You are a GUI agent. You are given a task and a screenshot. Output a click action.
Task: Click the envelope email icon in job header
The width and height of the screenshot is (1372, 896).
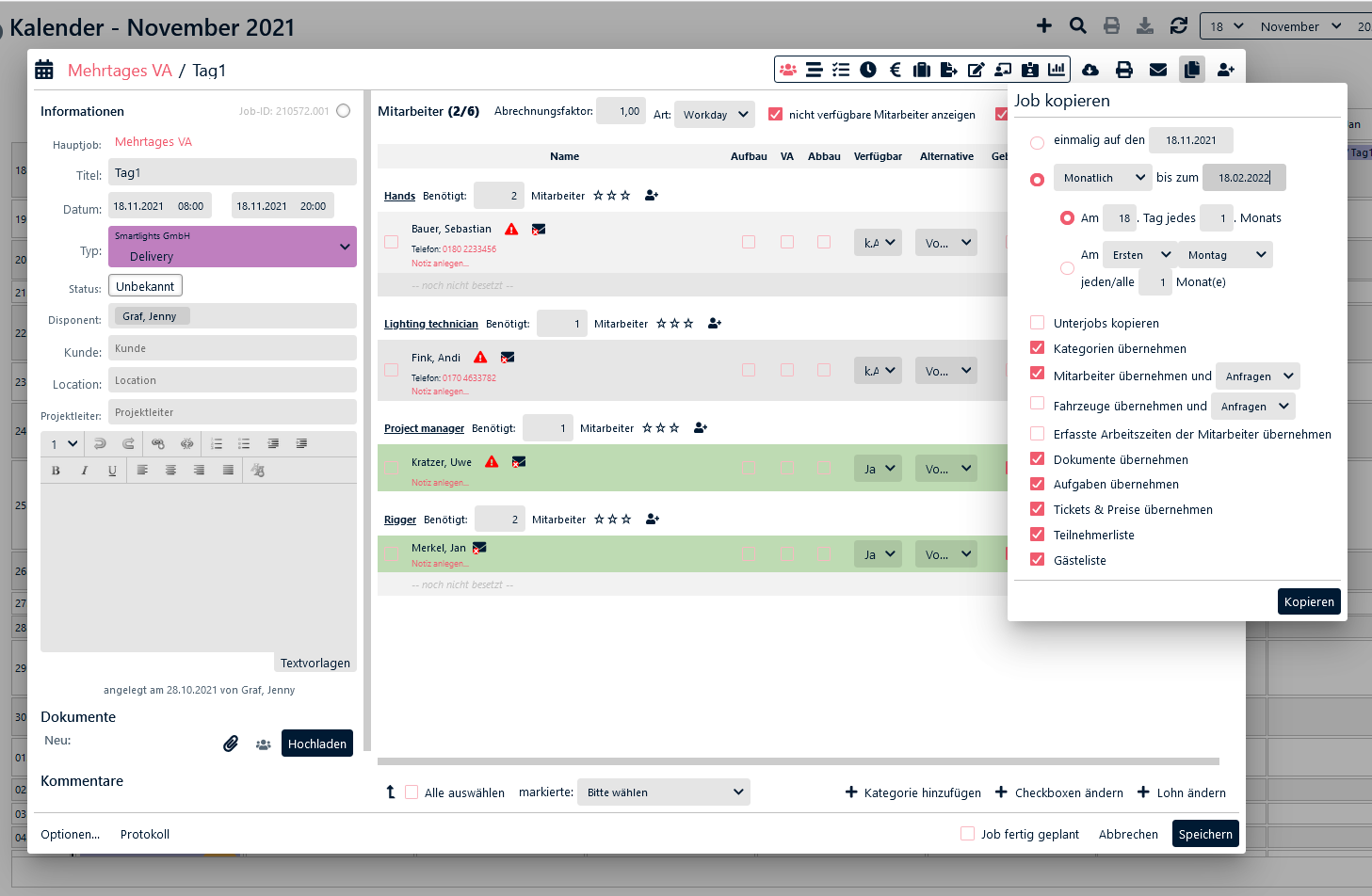(1158, 70)
